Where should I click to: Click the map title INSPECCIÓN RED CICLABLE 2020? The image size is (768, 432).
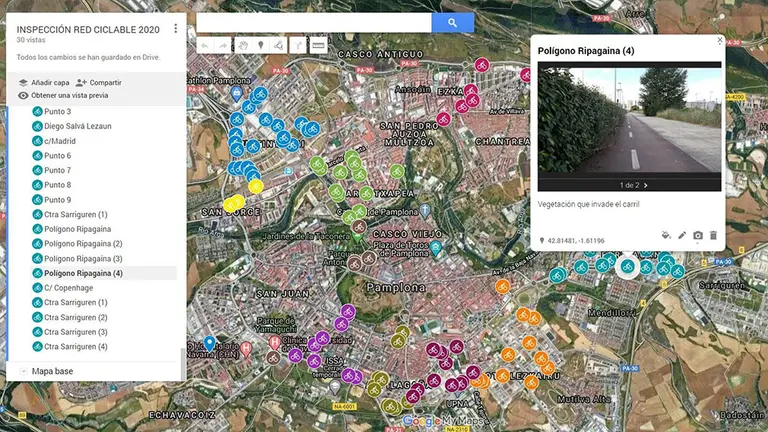(88, 29)
